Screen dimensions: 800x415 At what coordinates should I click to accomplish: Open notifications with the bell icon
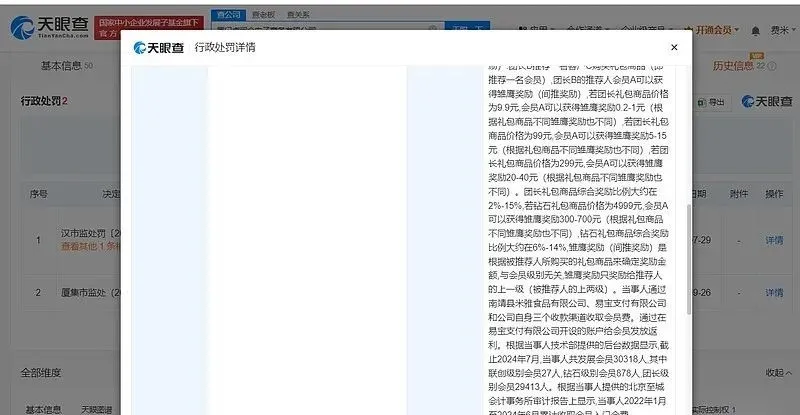click(x=756, y=31)
